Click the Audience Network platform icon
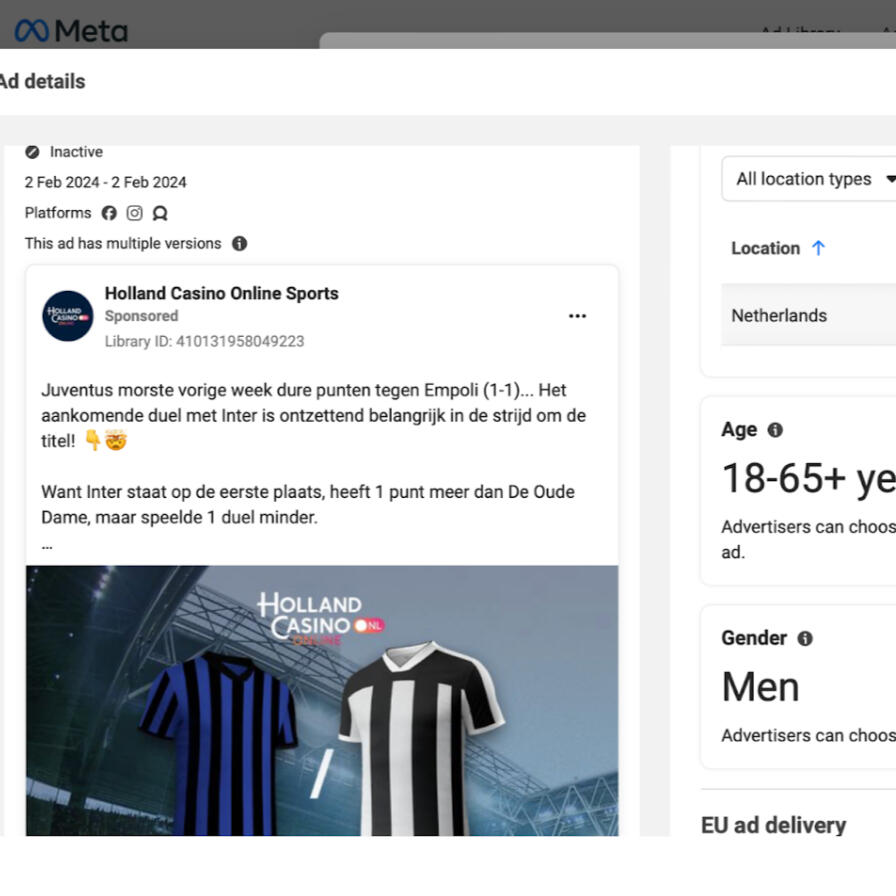Image resolution: width=896 pixels, height=896 pixels. pos(160,213)
